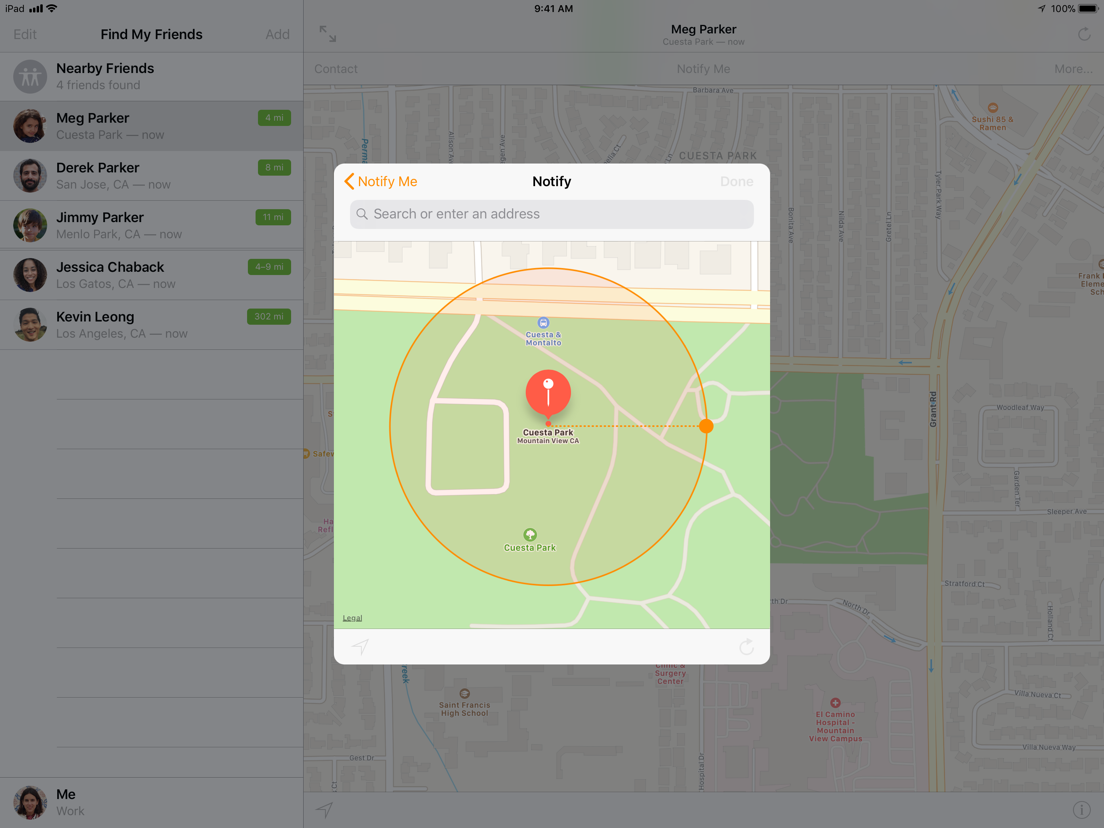
Task: Tap Kevin Leong's profile photo
Action: pos(30,325)
